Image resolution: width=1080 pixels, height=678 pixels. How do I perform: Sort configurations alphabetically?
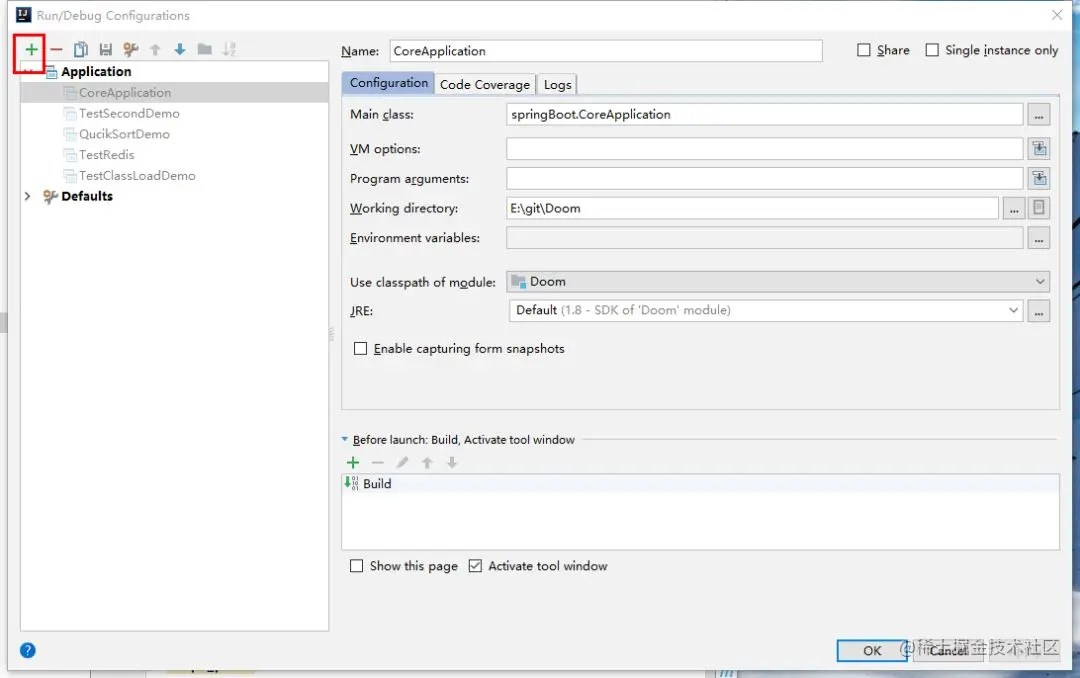coord(229,49)
